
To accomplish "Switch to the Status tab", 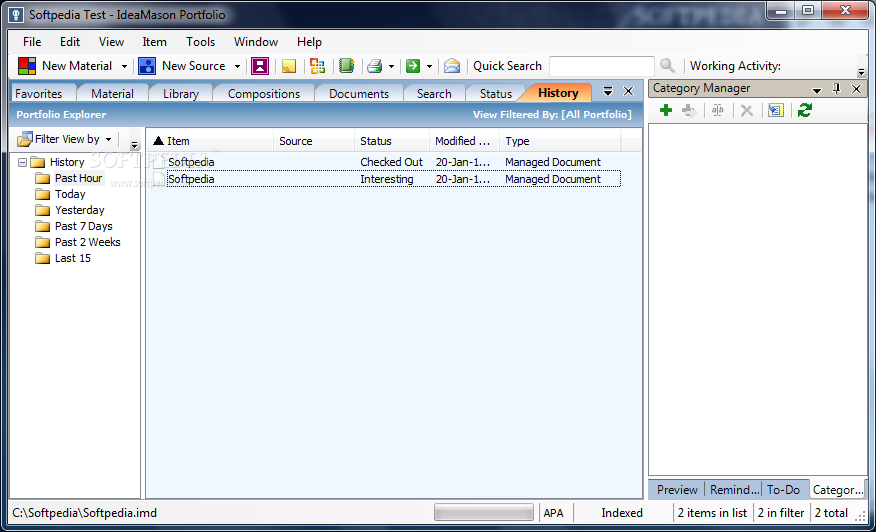I will tap(496, 94).
